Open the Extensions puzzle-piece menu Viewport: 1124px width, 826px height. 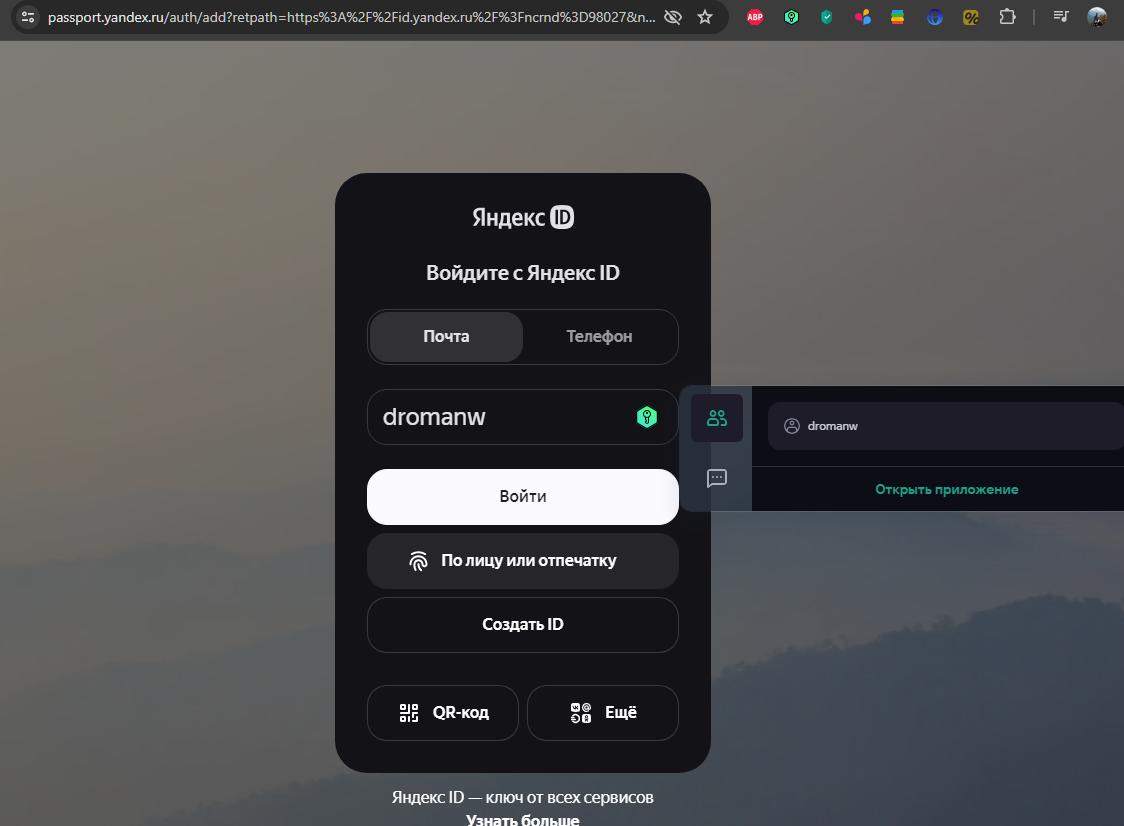(1007, 16)
